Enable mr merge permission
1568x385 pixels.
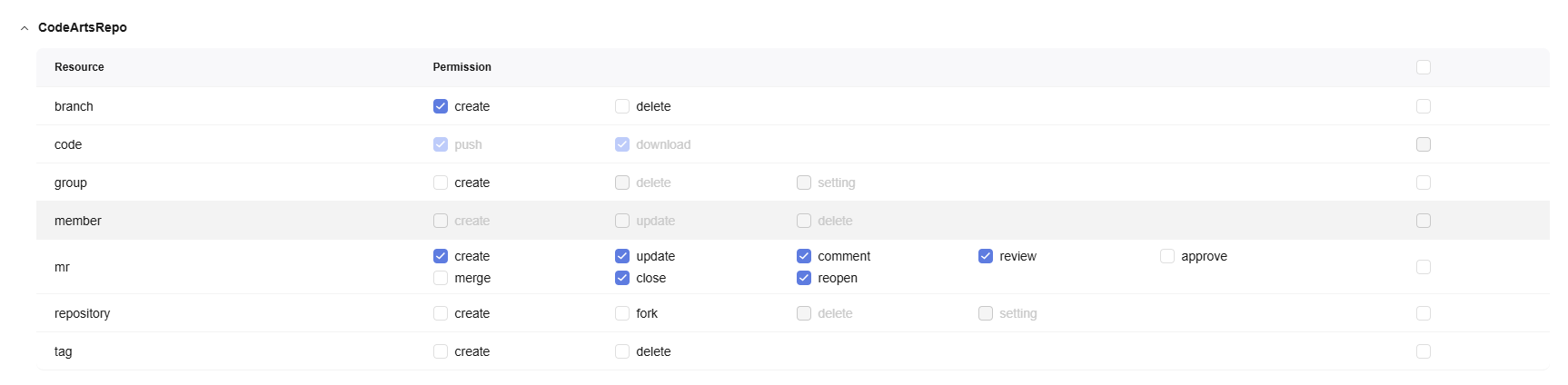tap(441, 278)
